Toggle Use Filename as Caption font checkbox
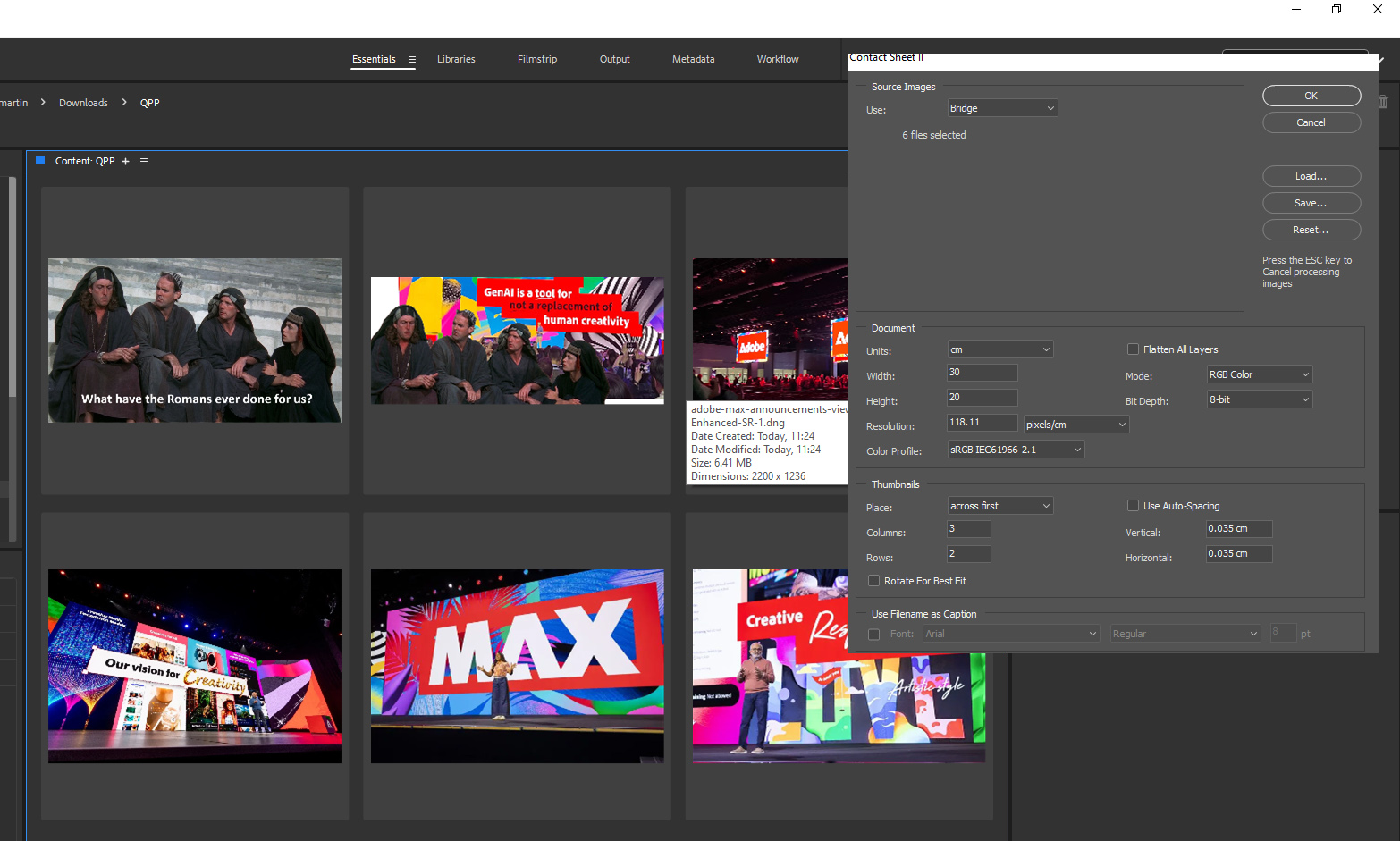Screen dimensions: 1400x841 (873, 634)
